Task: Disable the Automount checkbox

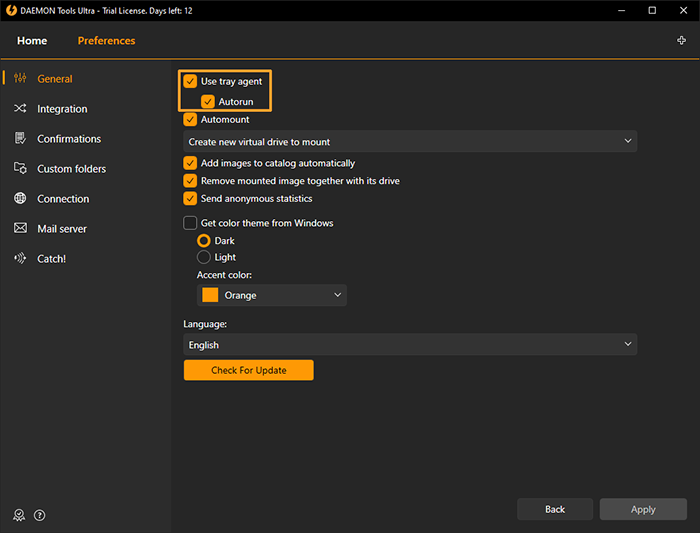Action: click(x=190, y=119)
